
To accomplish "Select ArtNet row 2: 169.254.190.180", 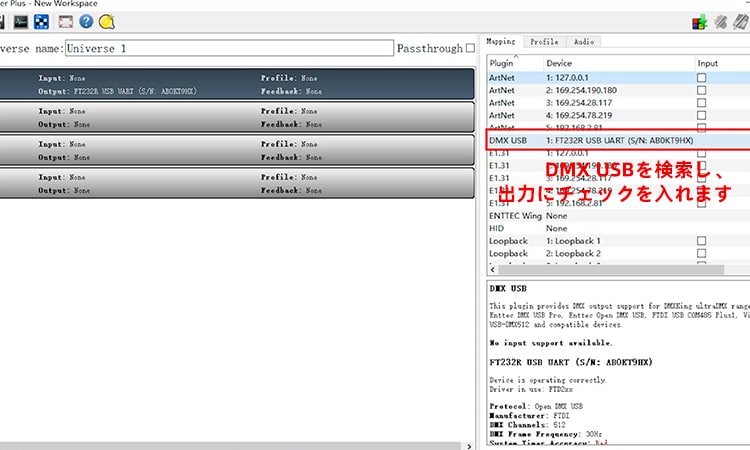I will point(619,90).
